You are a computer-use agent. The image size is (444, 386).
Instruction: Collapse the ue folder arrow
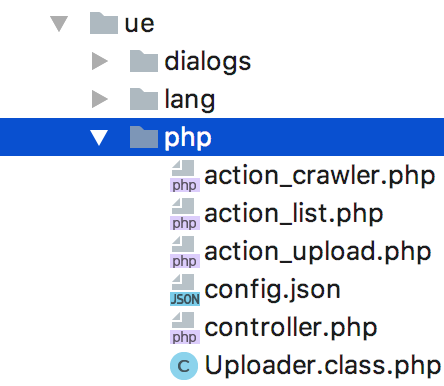(x=59, y=24)
